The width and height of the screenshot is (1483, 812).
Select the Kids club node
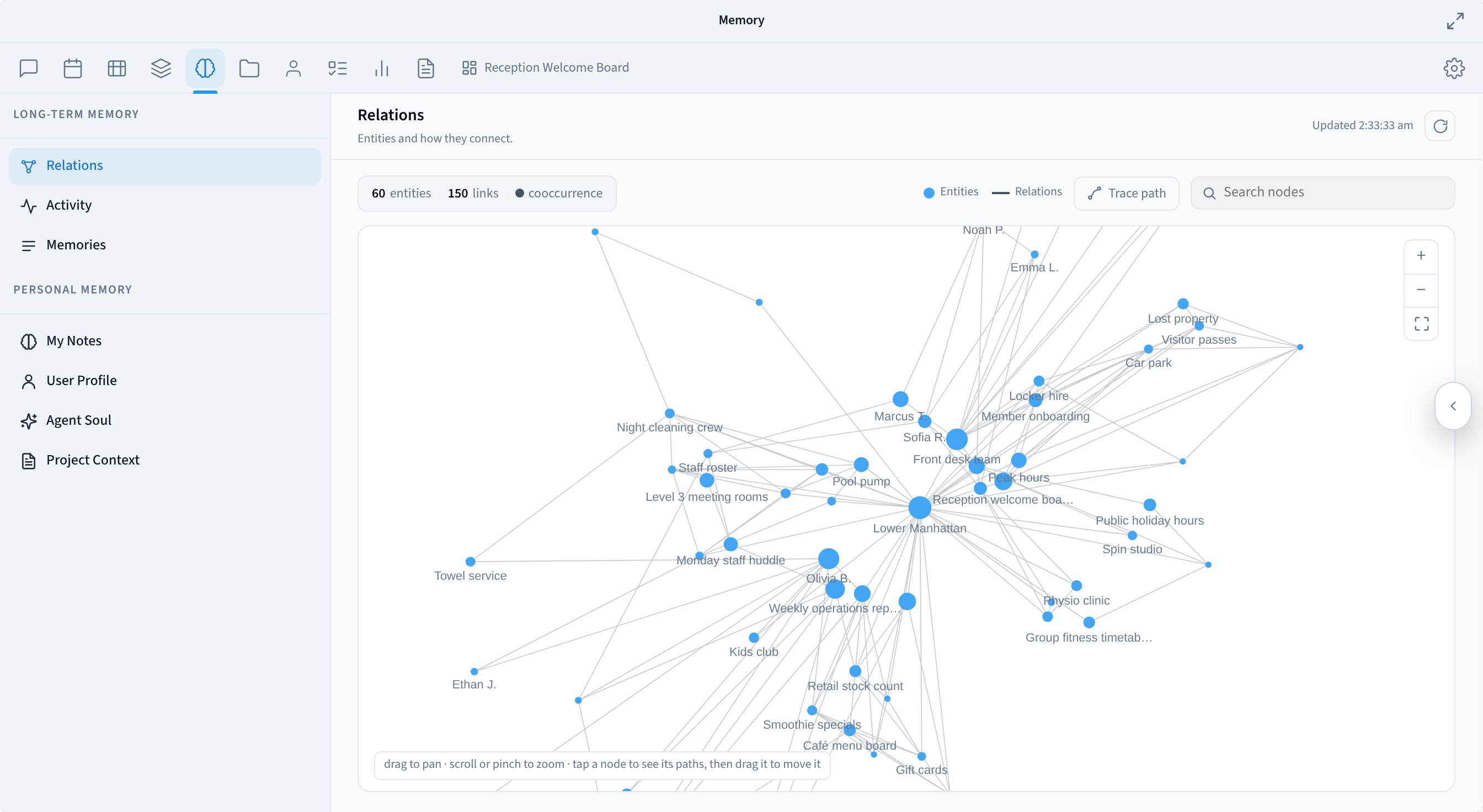(754, 638)
